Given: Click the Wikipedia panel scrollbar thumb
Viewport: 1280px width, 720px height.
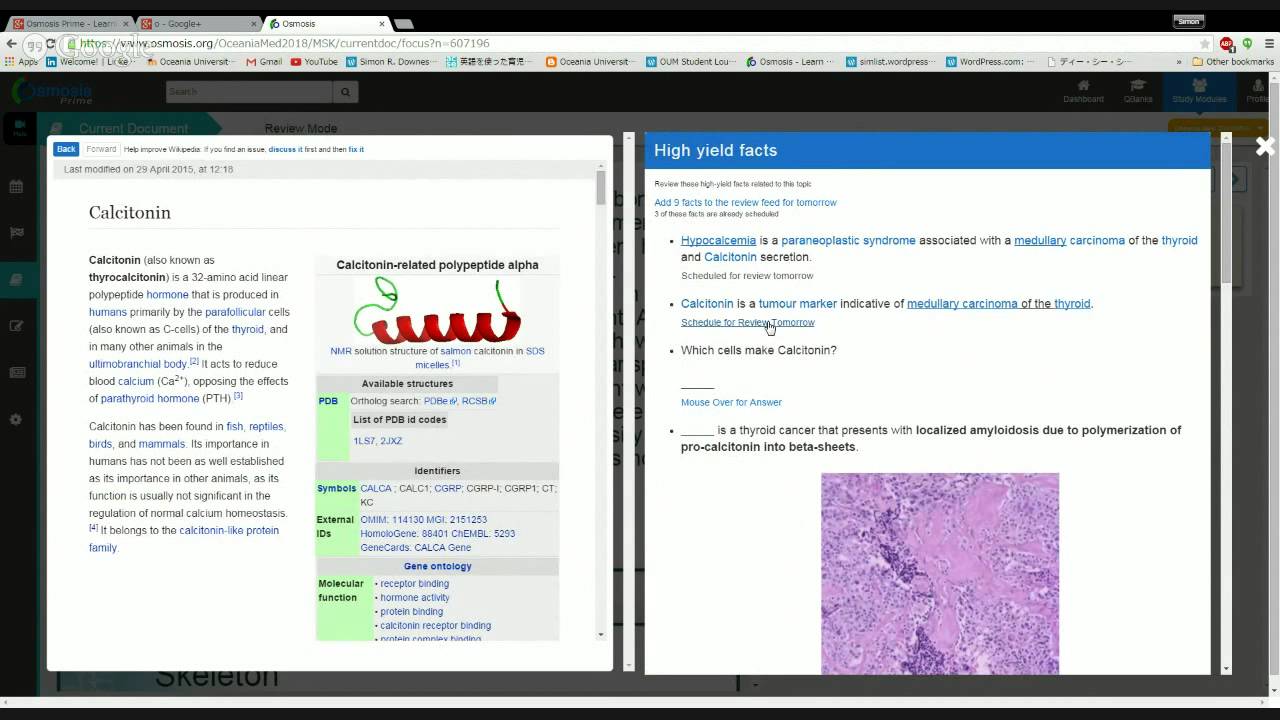Looking at the screenshot, I should (601, 188).
